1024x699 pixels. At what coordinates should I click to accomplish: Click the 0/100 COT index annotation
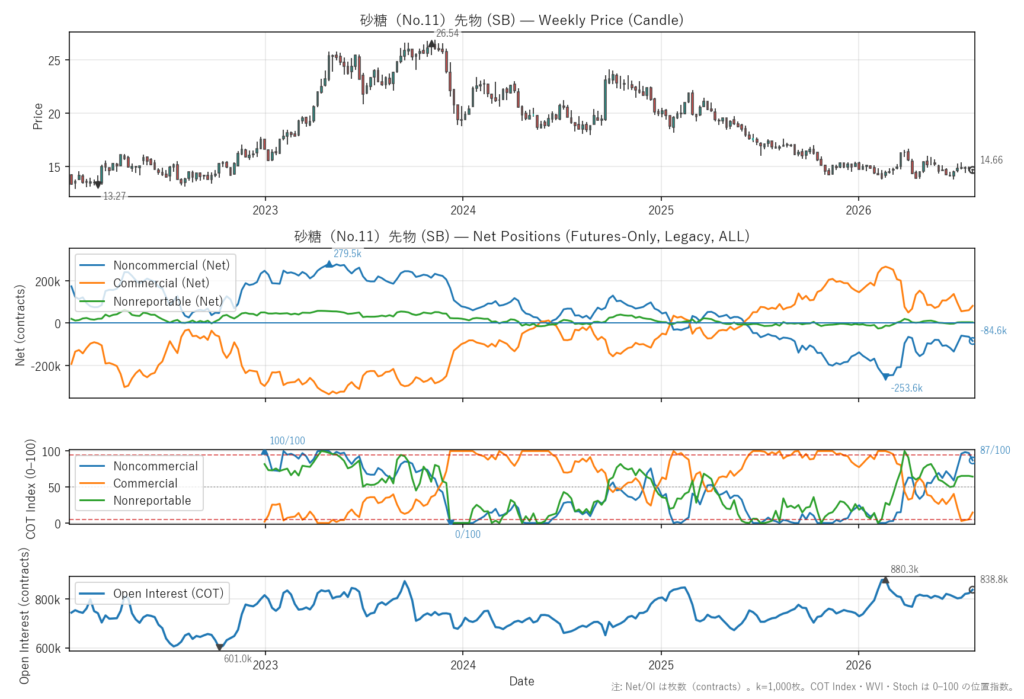pyautogui.click(x=468, y=534)
